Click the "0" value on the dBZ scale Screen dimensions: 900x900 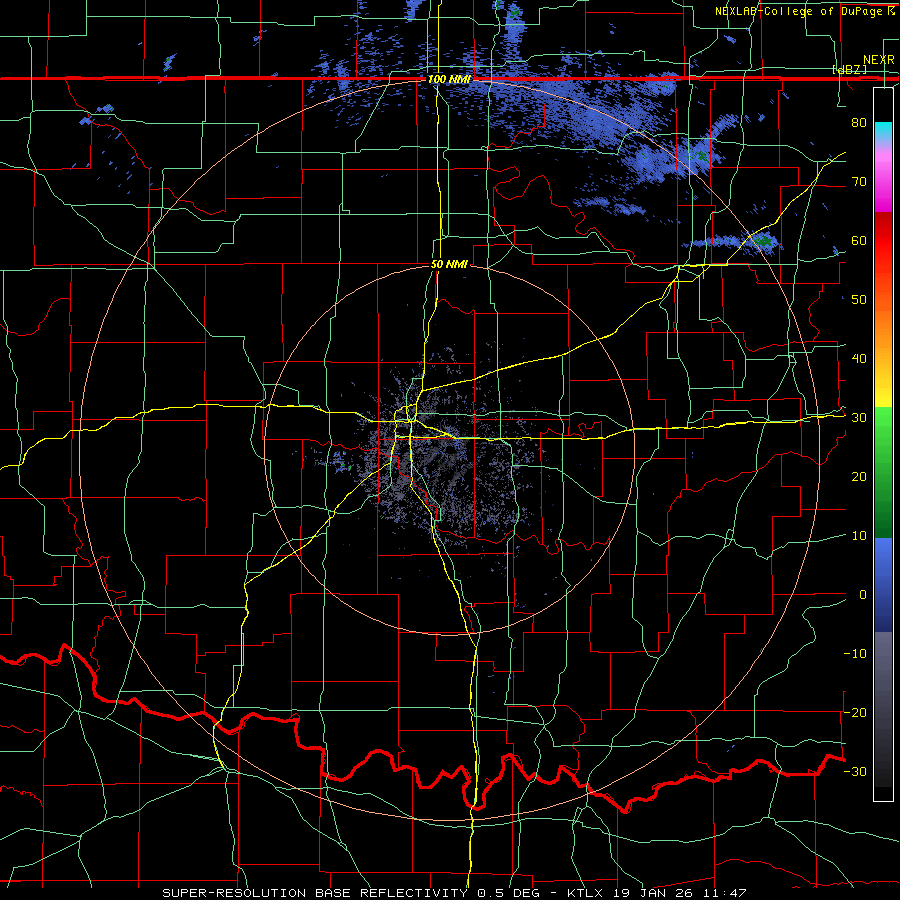[863, 595]
